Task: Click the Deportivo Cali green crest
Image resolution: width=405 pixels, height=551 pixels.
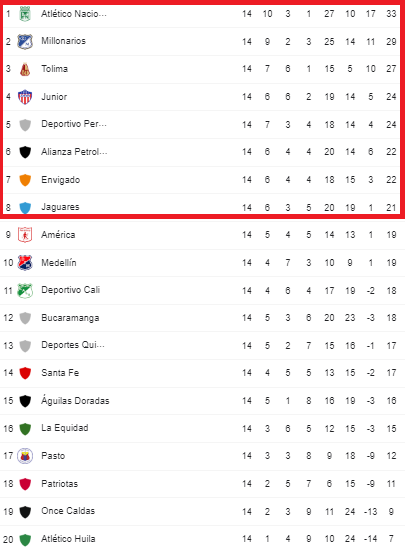Action: (x=25, y=290)
